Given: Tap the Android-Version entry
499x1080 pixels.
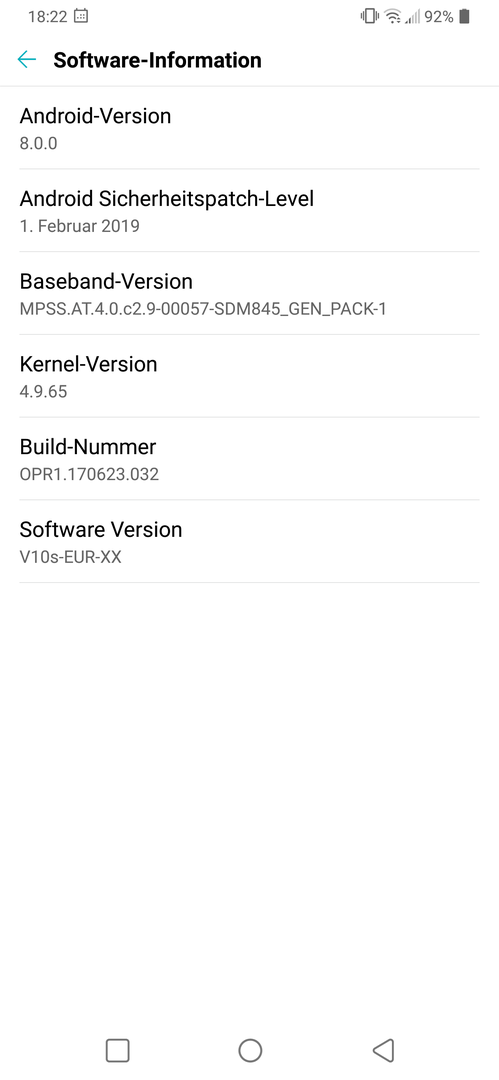Looking at the screenshot, I should [x=250, y=128].
